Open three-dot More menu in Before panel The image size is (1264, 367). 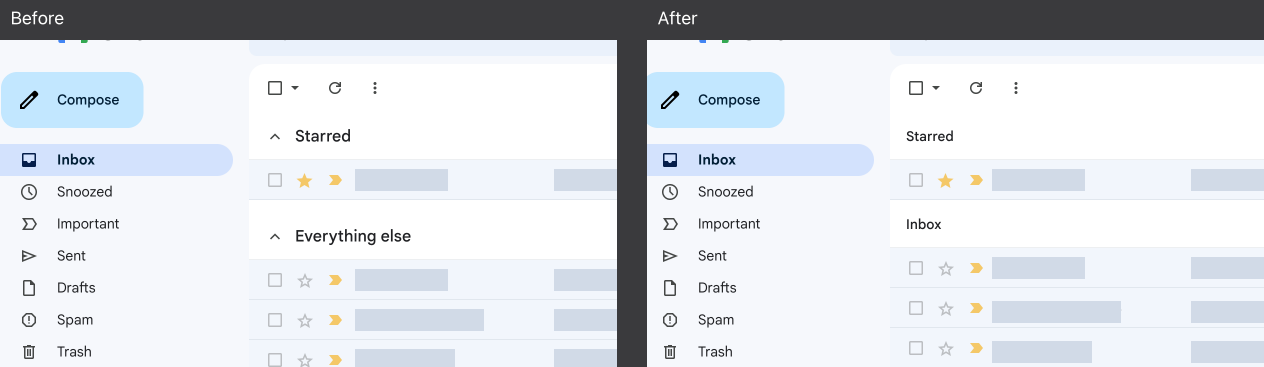375,88
